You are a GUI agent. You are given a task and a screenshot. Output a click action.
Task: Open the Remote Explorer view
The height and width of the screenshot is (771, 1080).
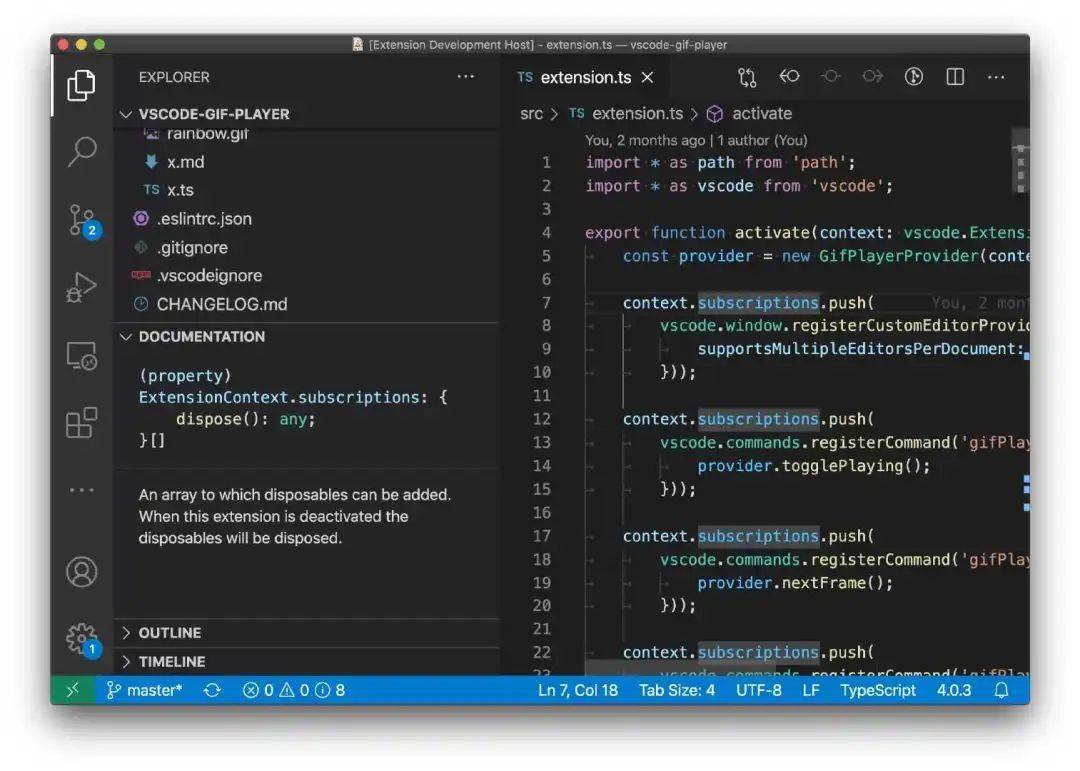click(81, 356)
